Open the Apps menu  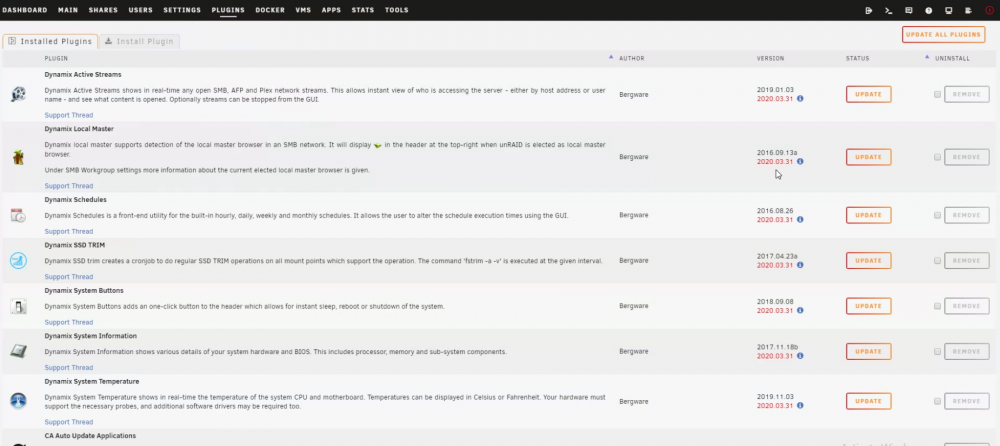331,10
